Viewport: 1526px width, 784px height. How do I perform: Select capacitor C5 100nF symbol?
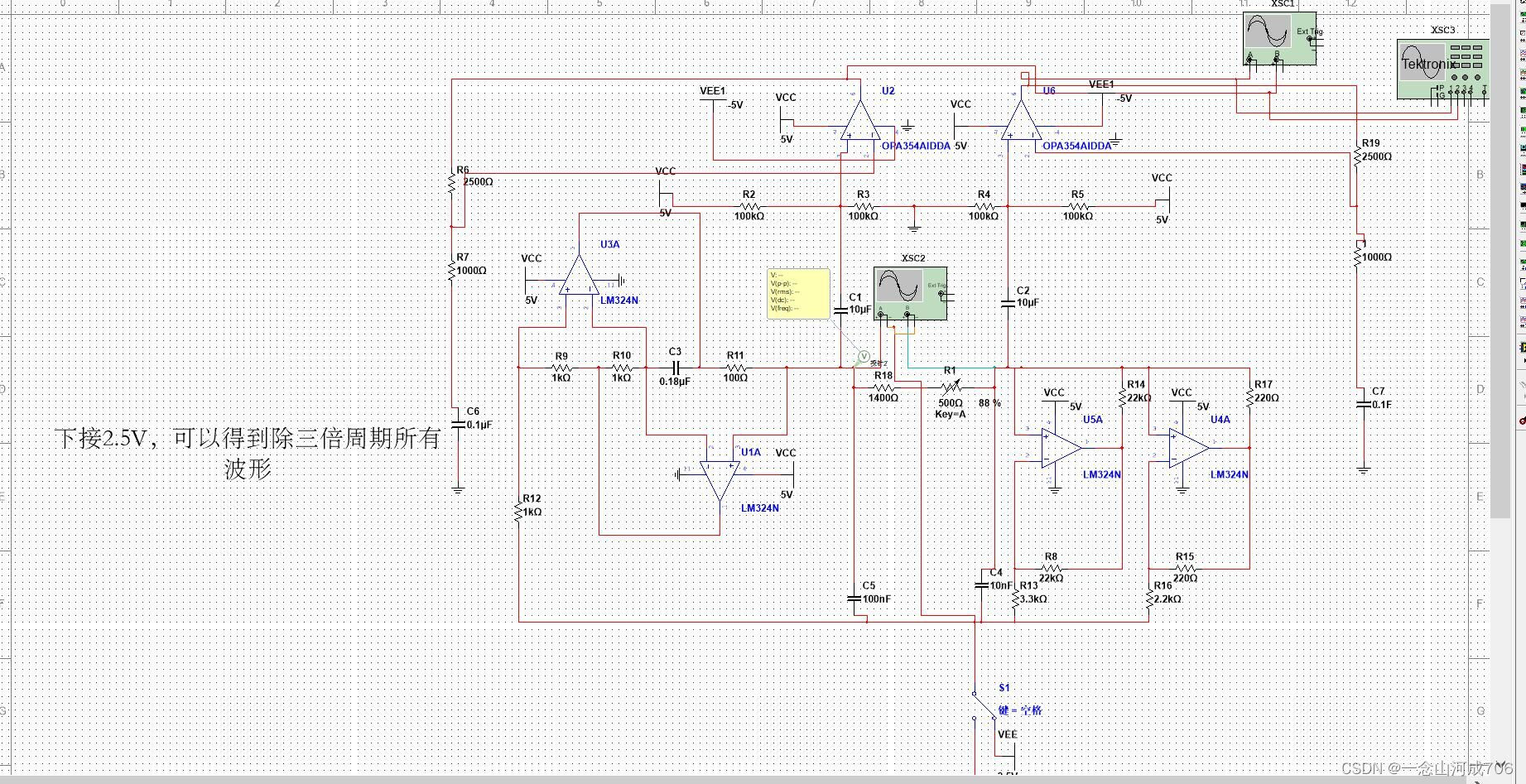pos(854,598)
